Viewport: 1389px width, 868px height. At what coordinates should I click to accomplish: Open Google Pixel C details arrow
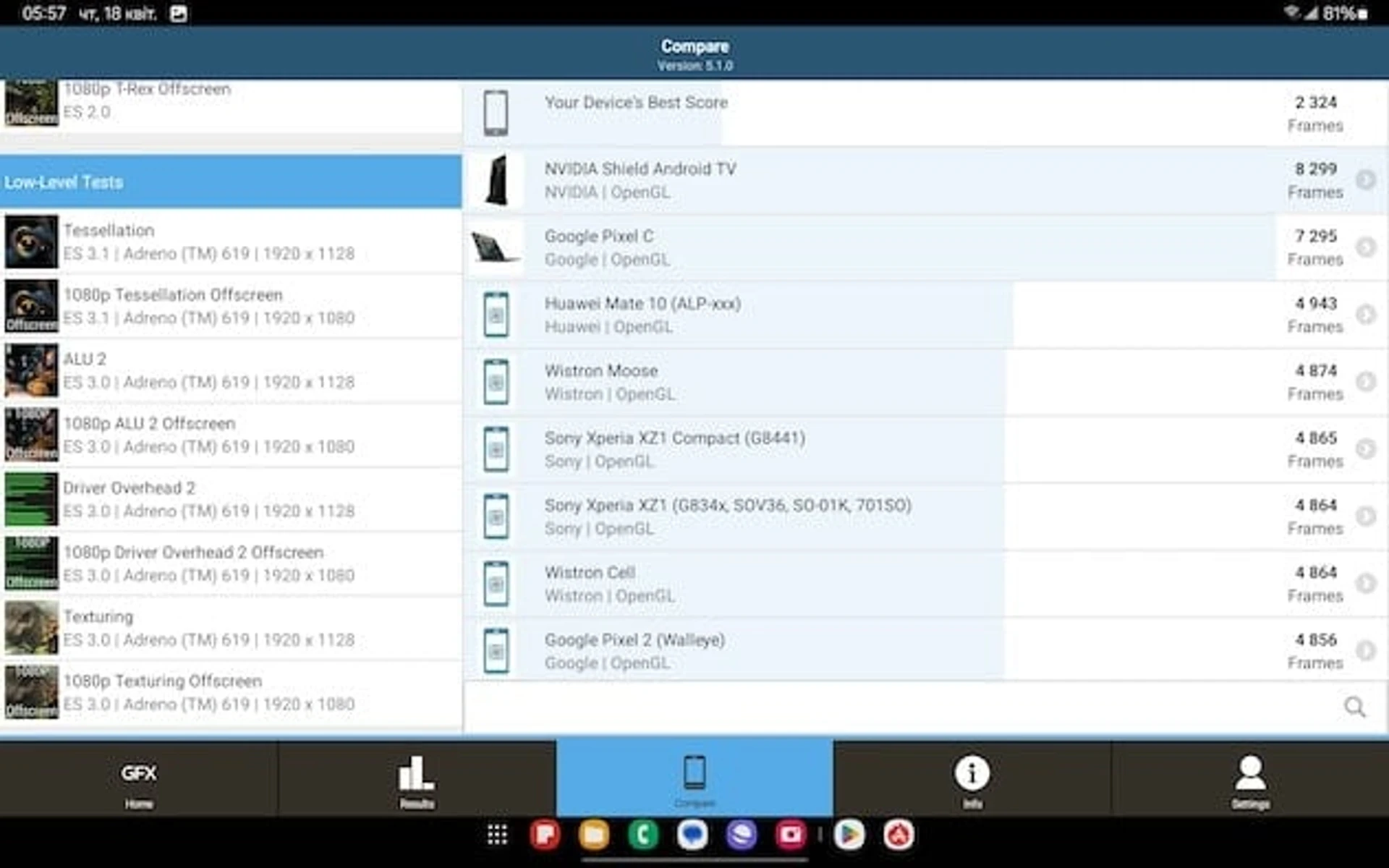(1365, 247)
